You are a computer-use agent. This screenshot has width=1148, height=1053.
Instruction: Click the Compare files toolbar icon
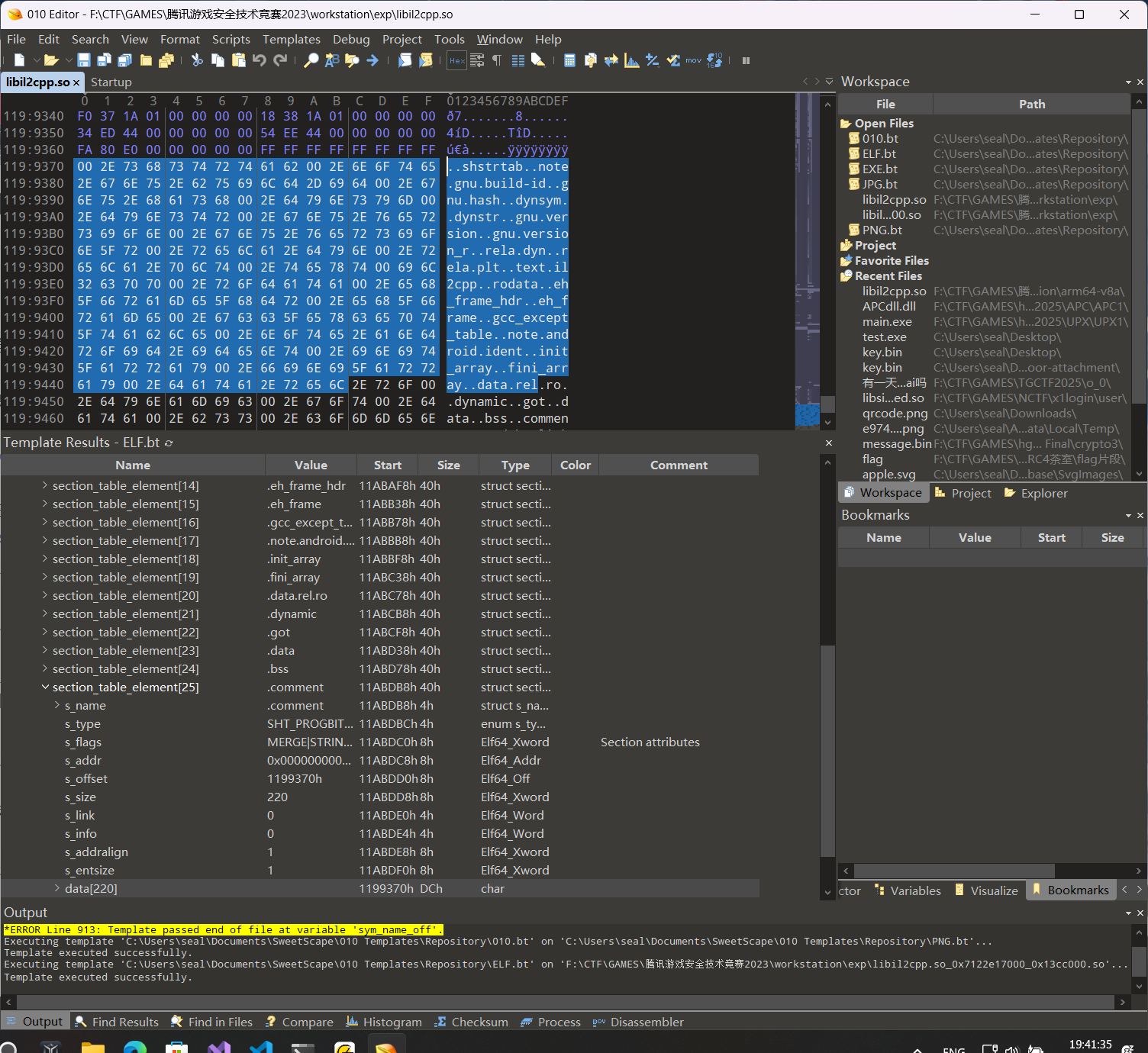pos(591,60)
